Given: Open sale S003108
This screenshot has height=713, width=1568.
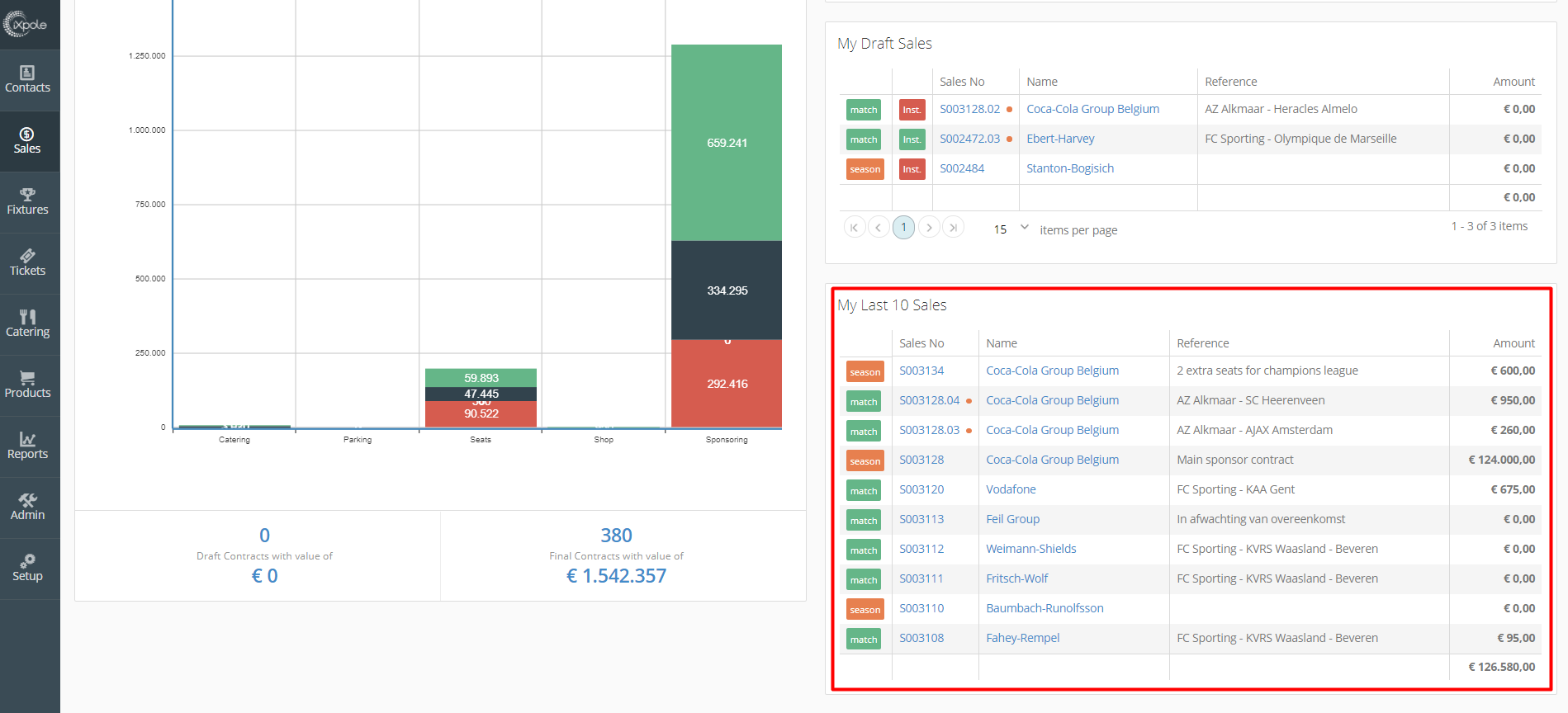Looking at the screenshot, I should coord(921,638).
